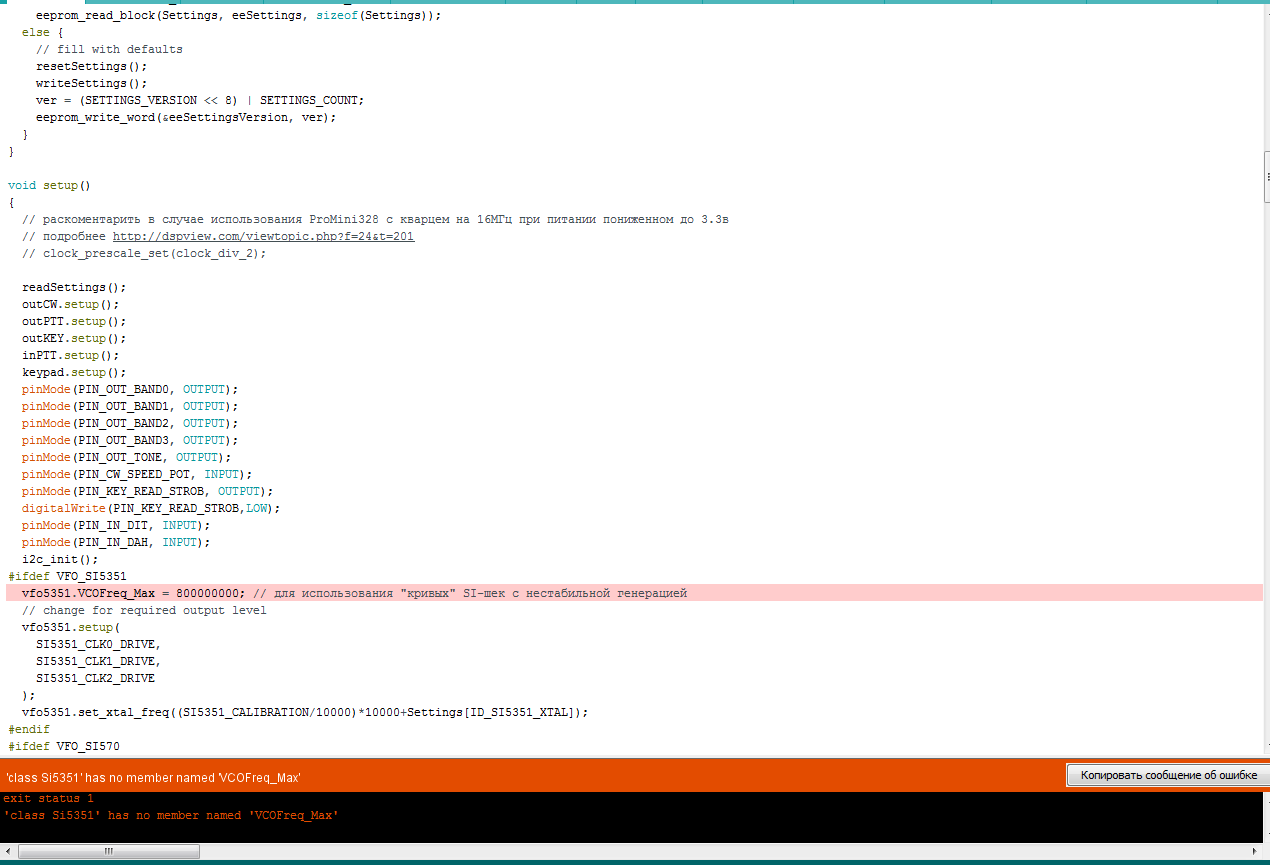Click the error text in the orange status bar
The width and height of the screenshot is (1270, 865).
(153, 777)
